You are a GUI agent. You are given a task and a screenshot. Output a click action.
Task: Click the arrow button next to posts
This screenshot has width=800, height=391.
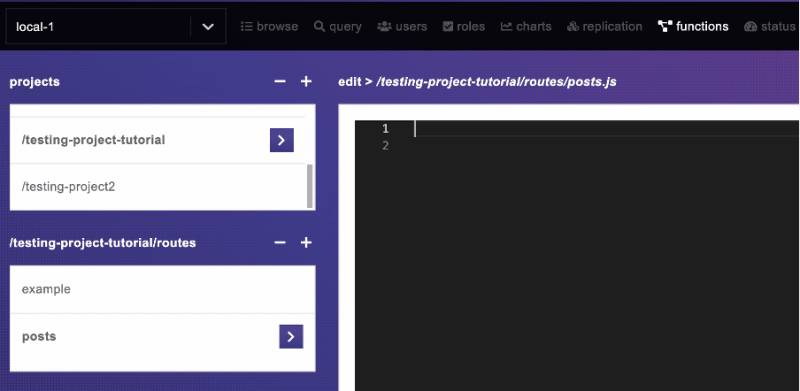point(291,336)
